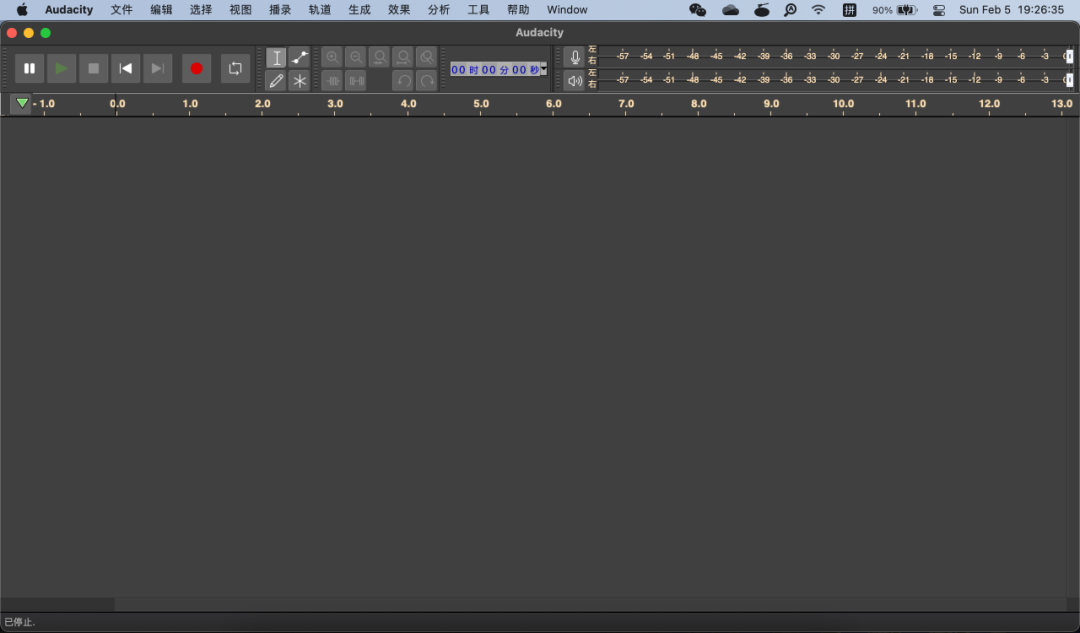Open the time format dropdown arrow

[543, 70]
